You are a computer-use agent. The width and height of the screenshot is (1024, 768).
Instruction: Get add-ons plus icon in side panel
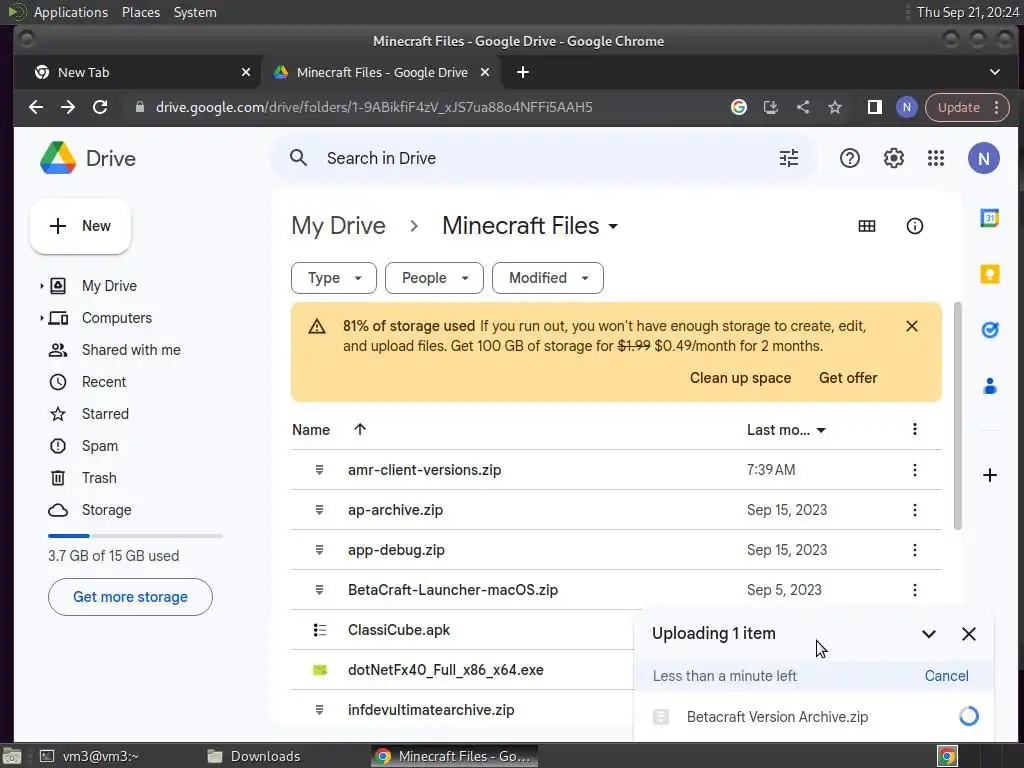(989, 475)
